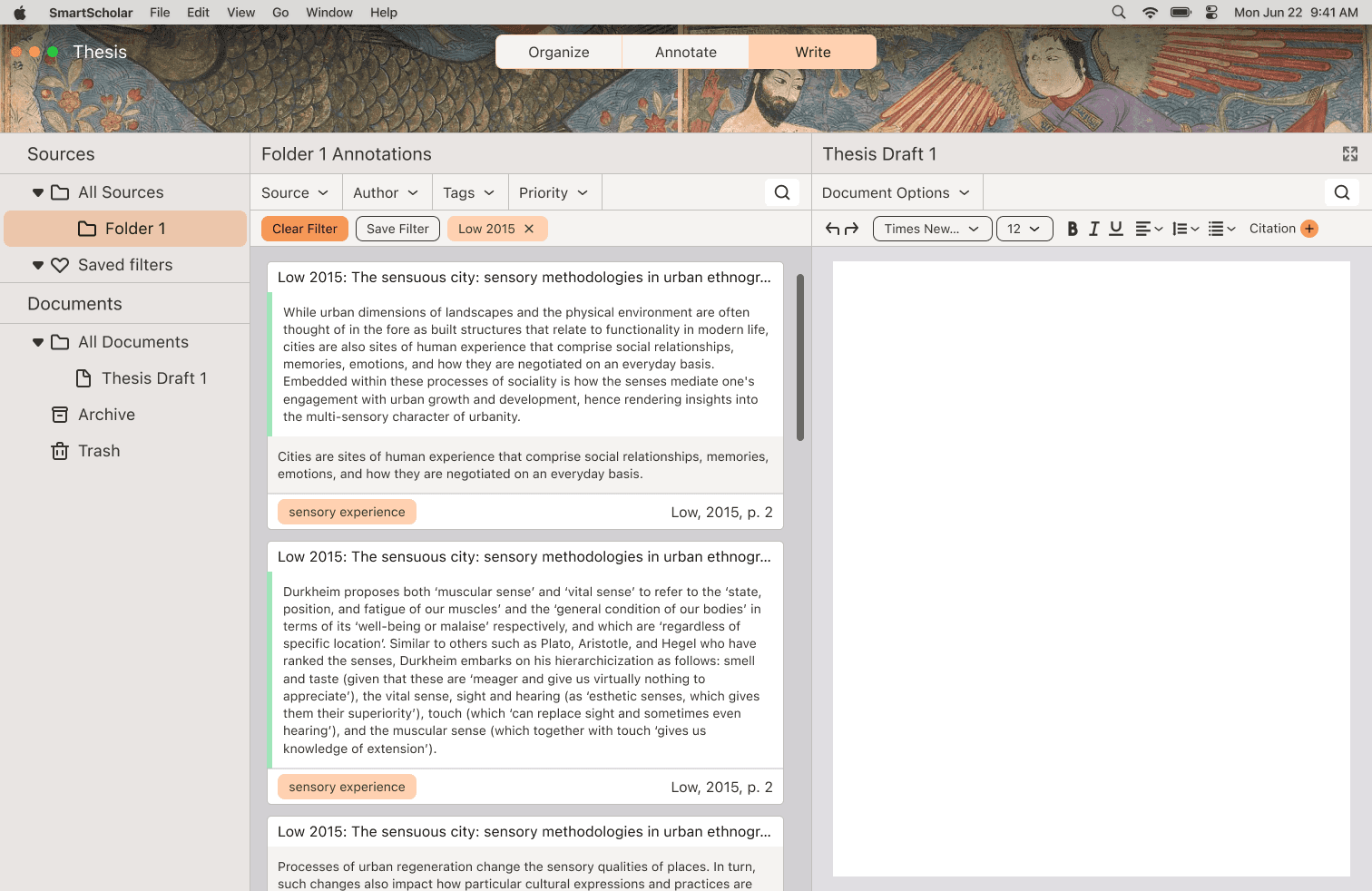The width and height of the screenshot is (1372, 891).
Task: Click into the blank Thesis Draft page
Action: click(x=1092, y=569)
